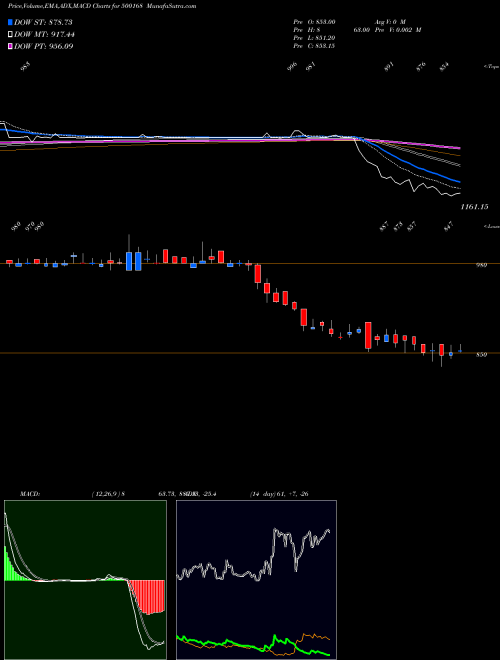Click the 859 price level label
Screen dimensions: 500x660
[x=481, y=355]
